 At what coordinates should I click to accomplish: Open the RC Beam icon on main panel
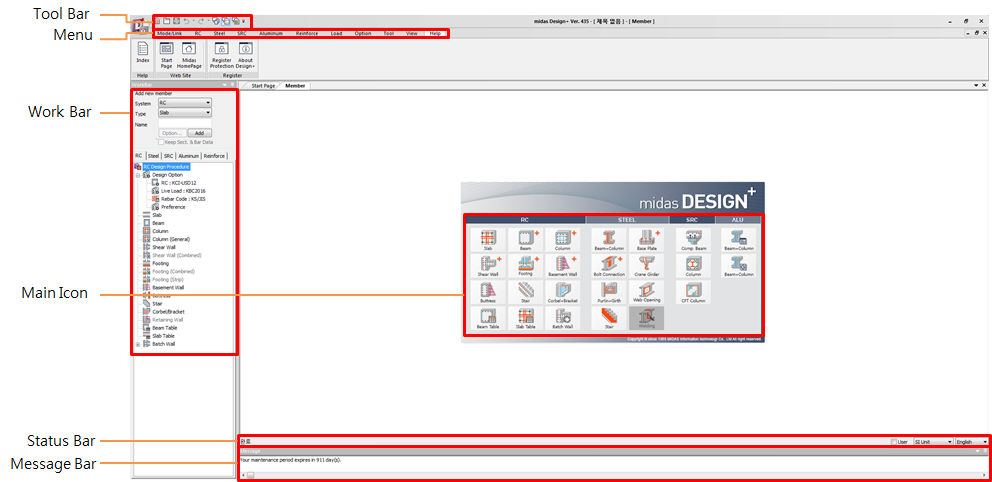click(x=525, y=240)
